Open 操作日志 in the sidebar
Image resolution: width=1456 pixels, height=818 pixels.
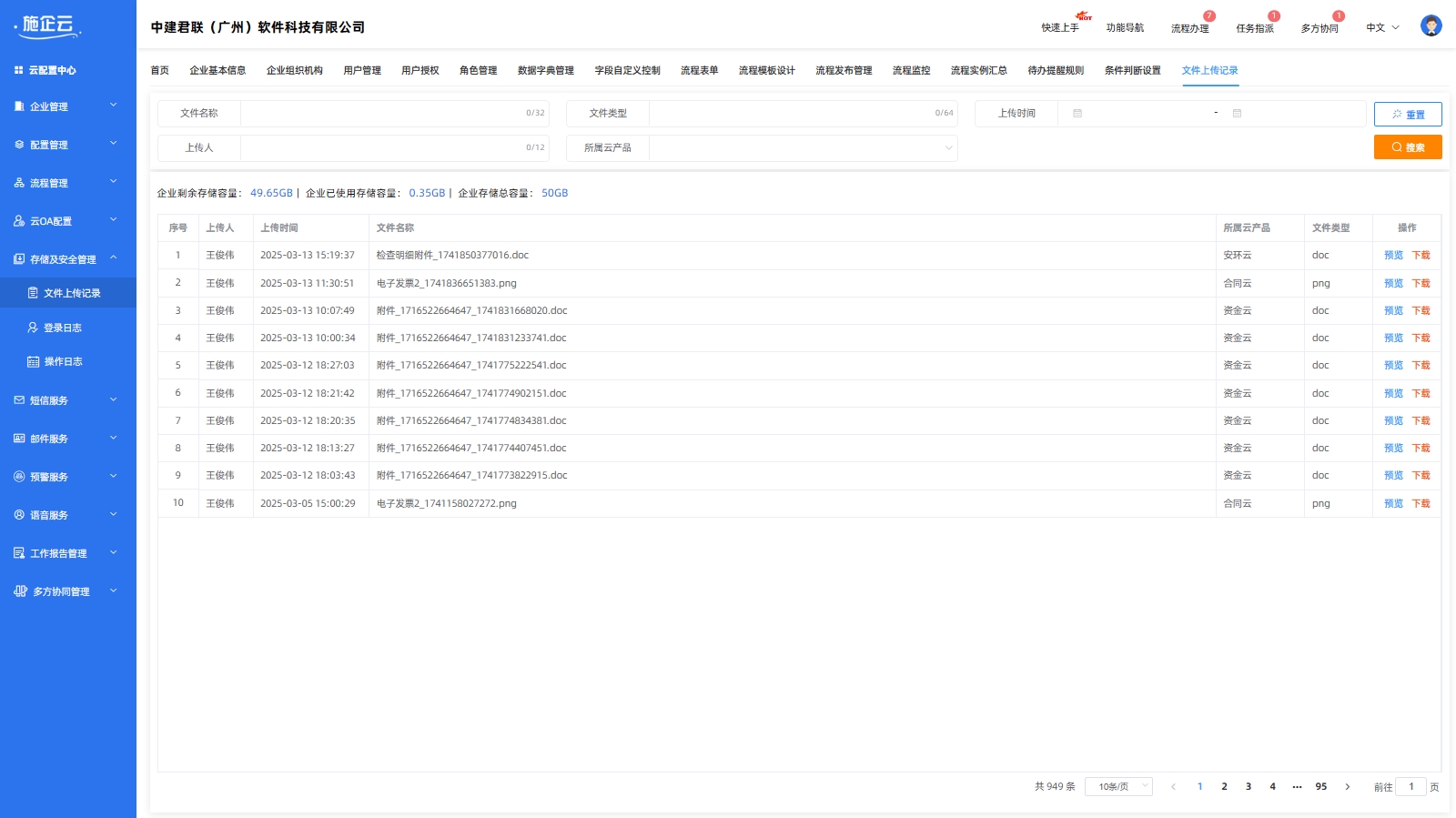63,362
